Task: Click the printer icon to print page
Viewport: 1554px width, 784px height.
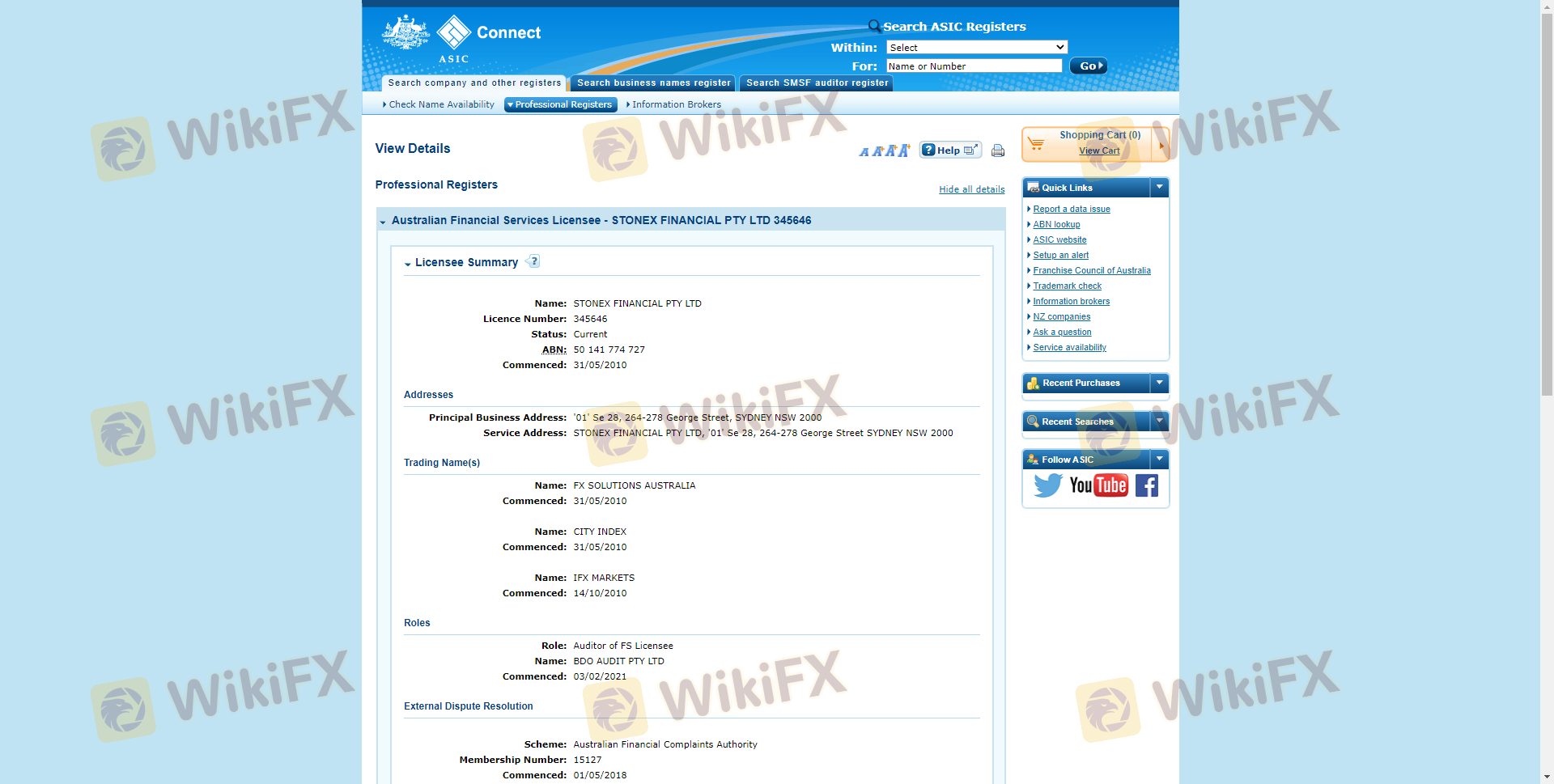Action: click(998, 150)
